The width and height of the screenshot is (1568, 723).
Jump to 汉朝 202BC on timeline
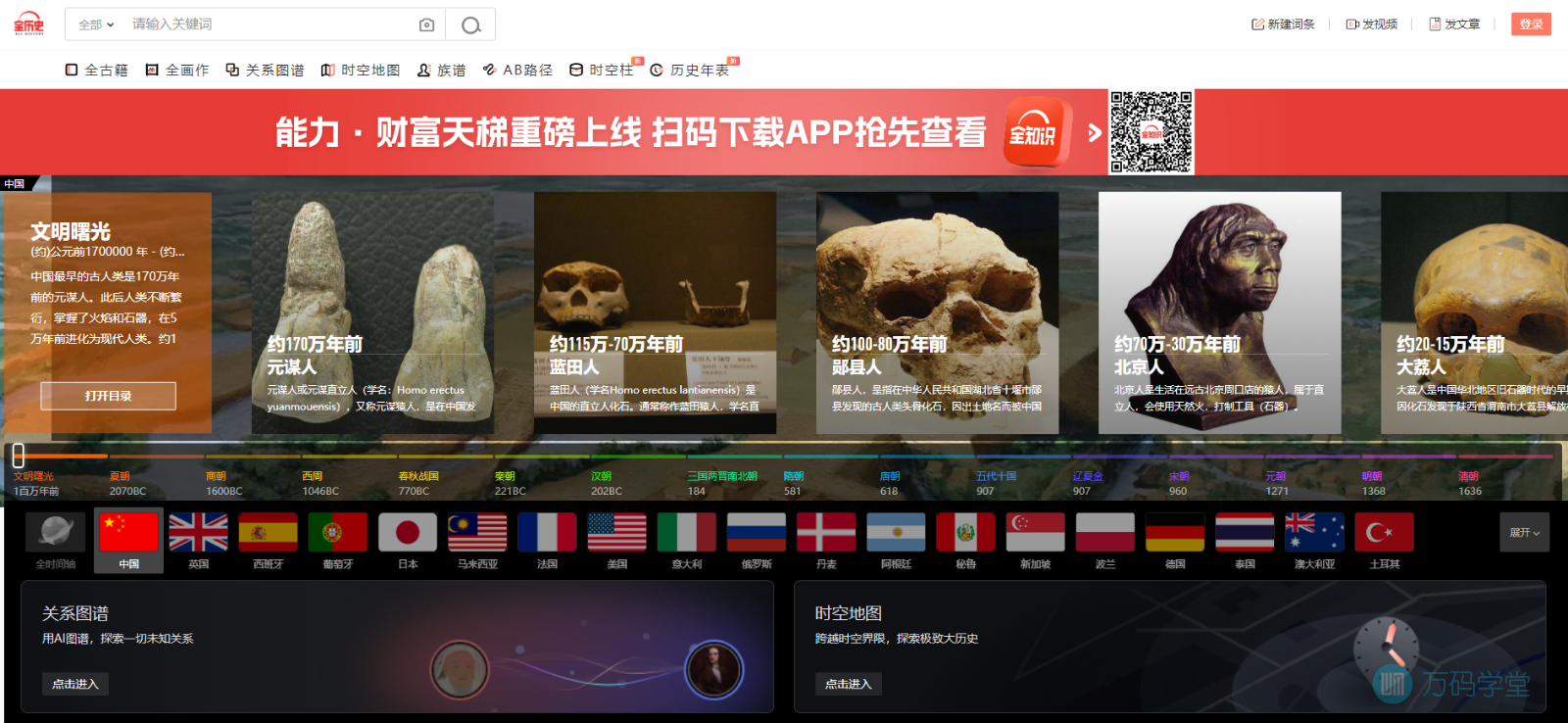click(x=606, y=483)
